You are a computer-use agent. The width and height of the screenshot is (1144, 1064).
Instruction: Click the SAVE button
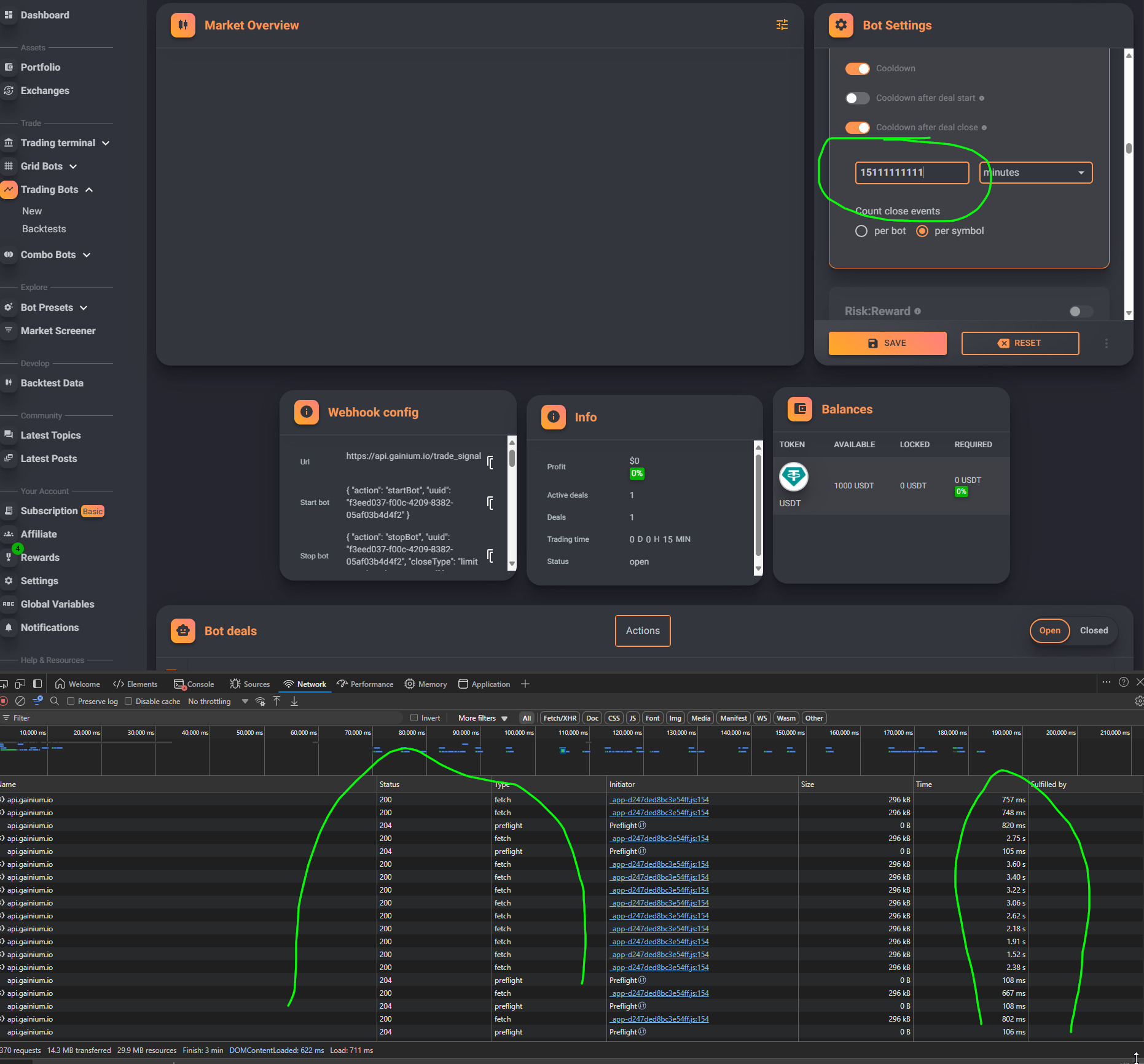pos(887,343)
